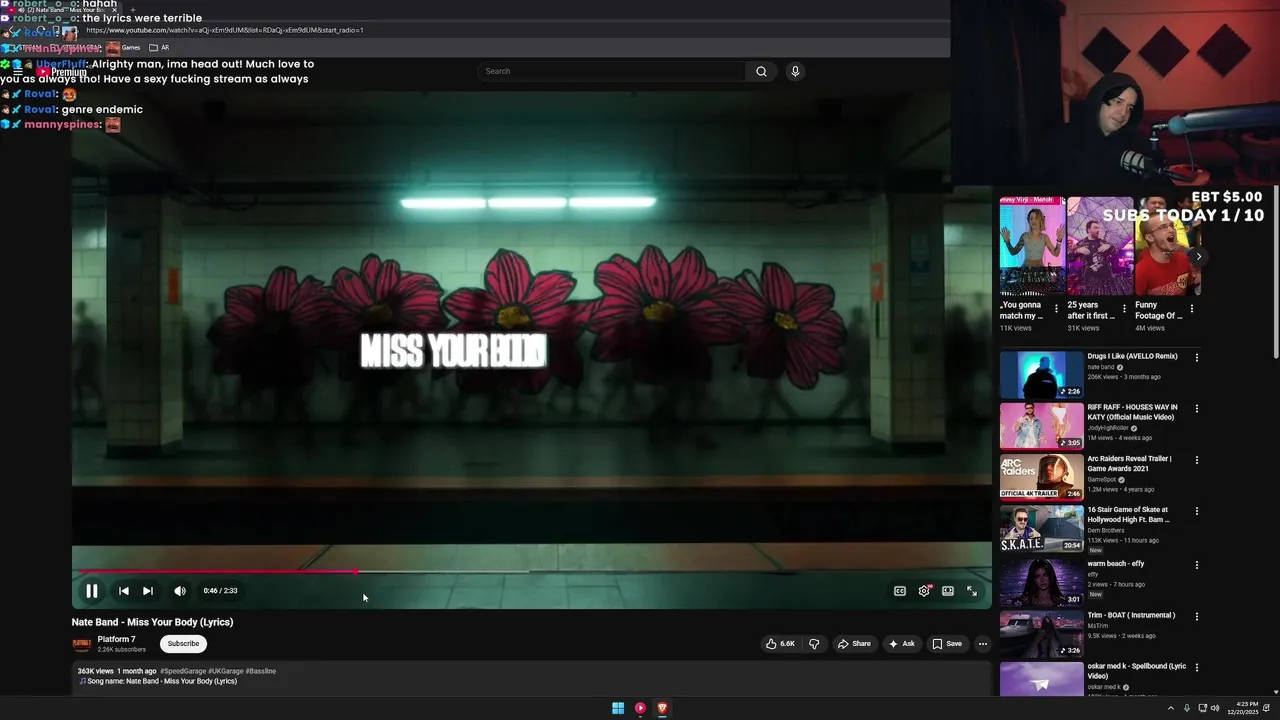Click the browser address bar URL

click(225, 30)
